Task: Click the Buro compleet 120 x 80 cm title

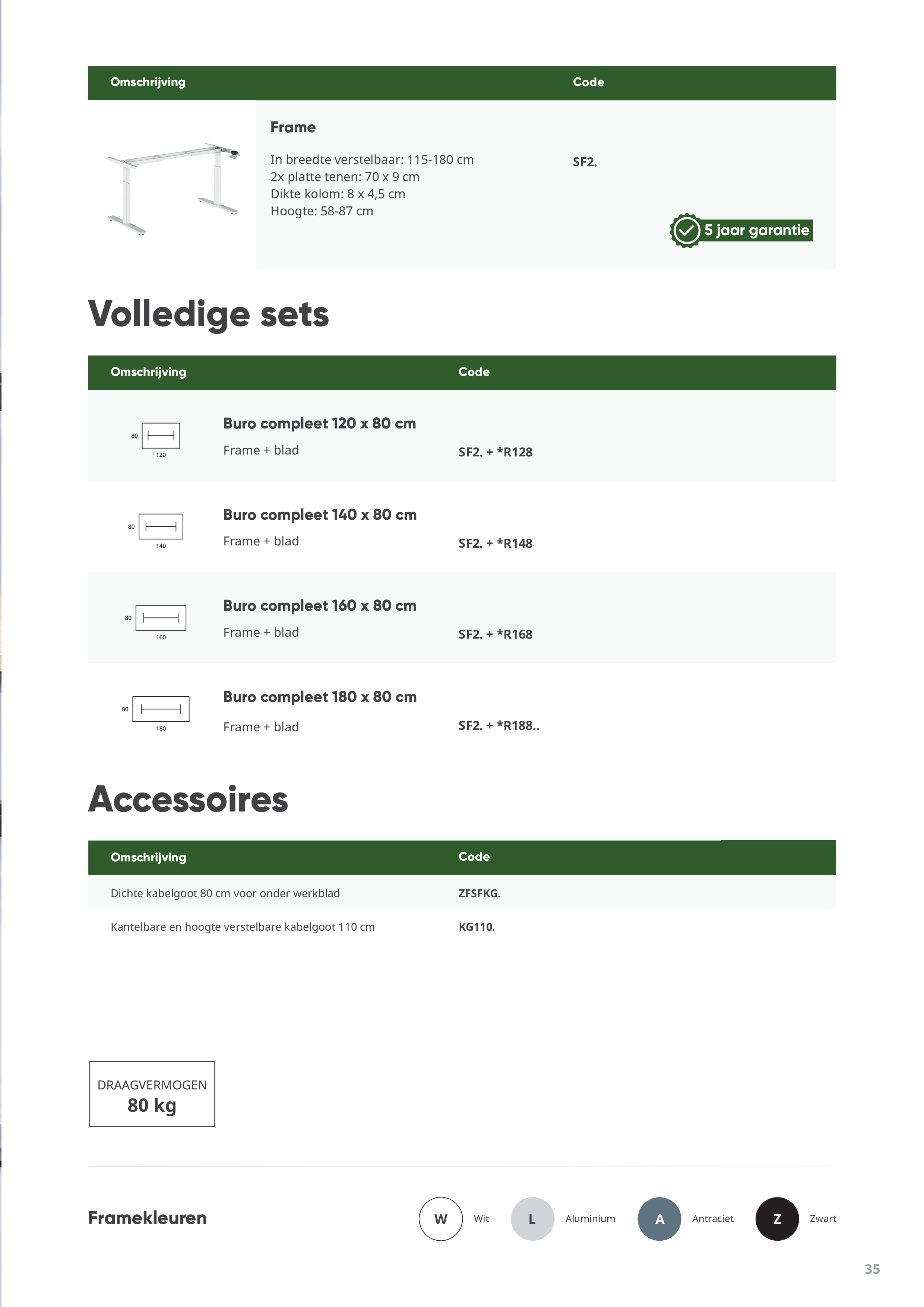Action: 319,424
